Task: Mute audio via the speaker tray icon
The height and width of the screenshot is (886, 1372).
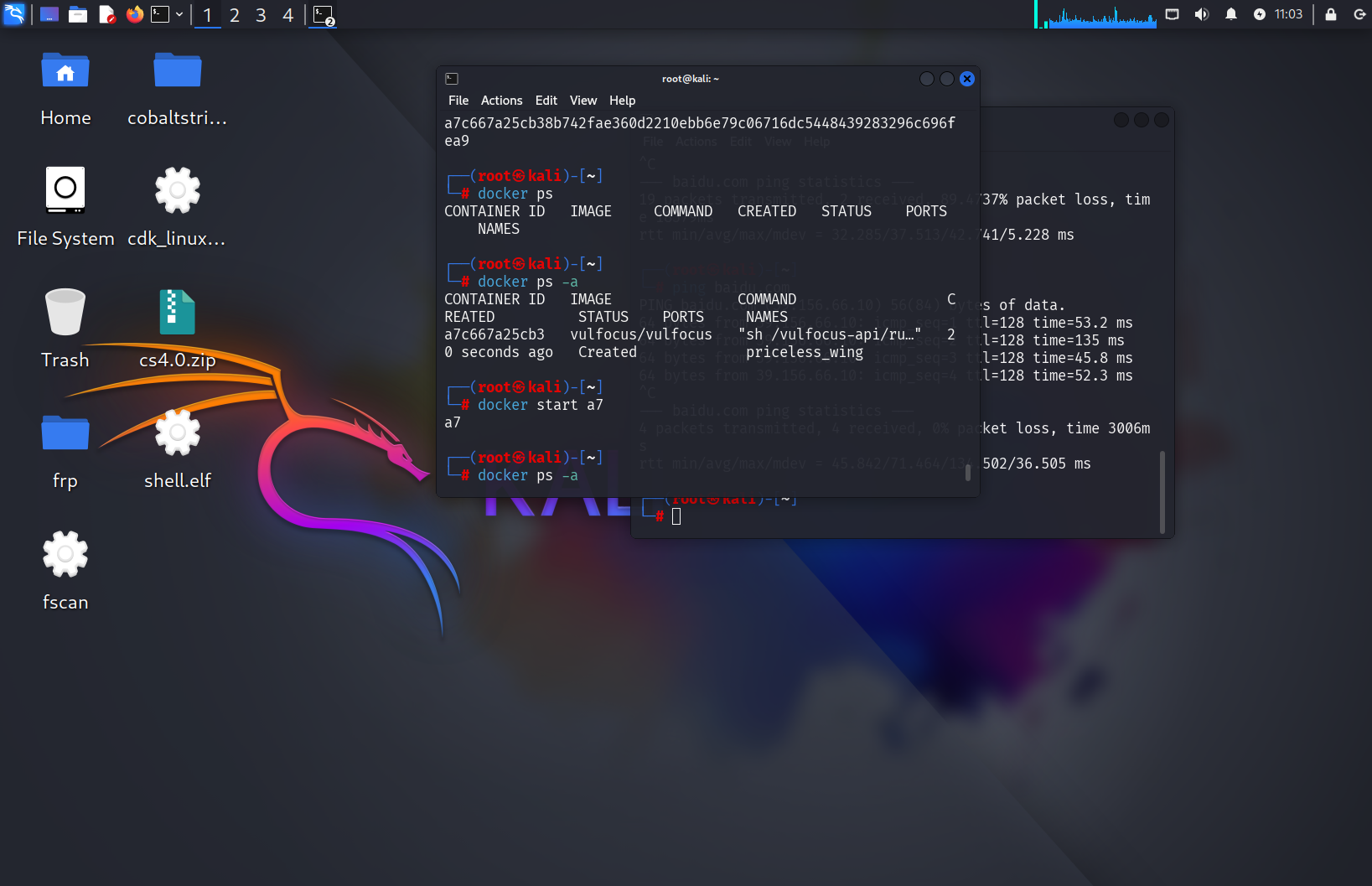Action: [1201, 14]
